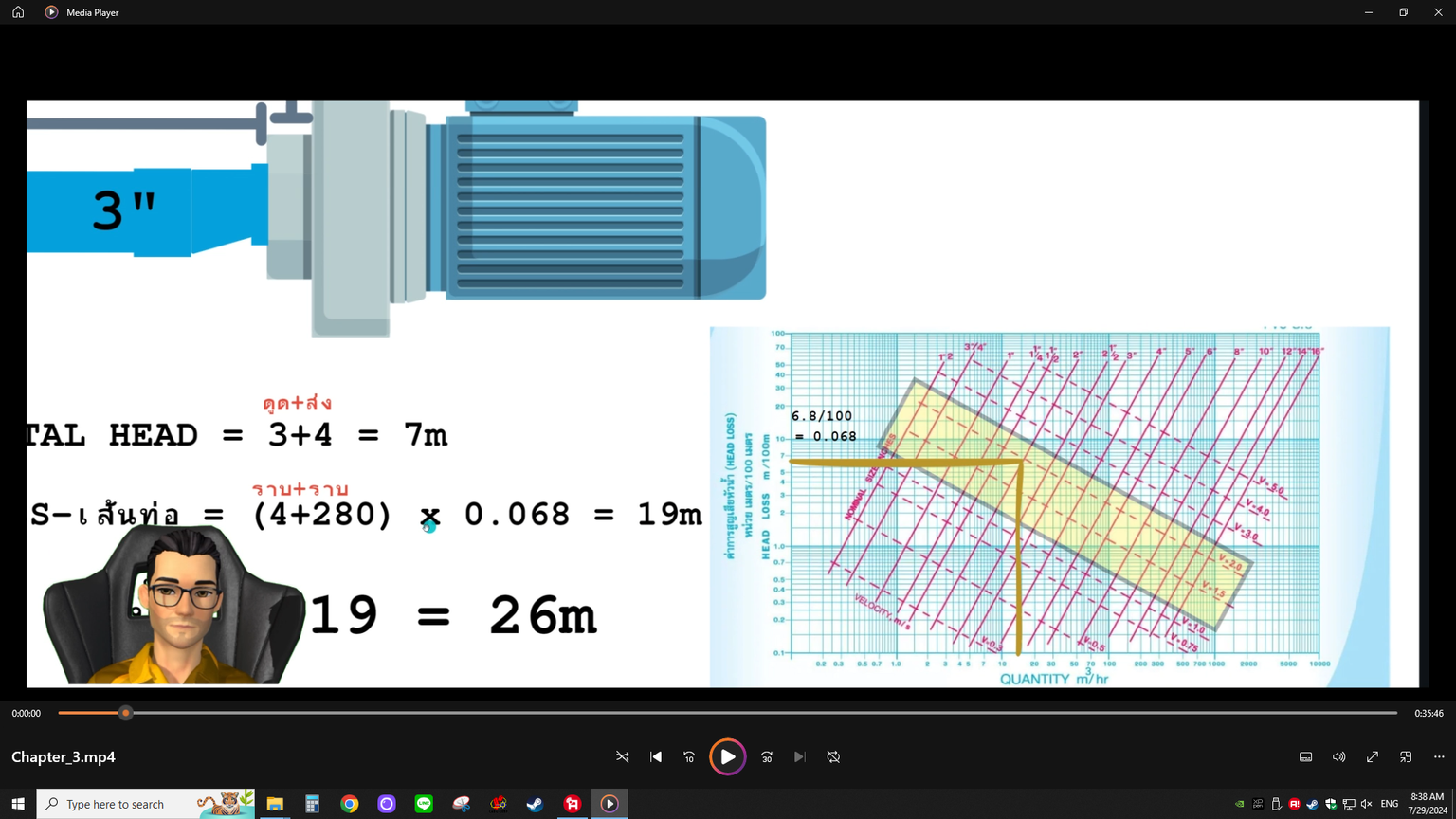Image resolution: width=1456 pixels, height=819 pixels.
Task: Go to previous track
Action: point(656,756)
